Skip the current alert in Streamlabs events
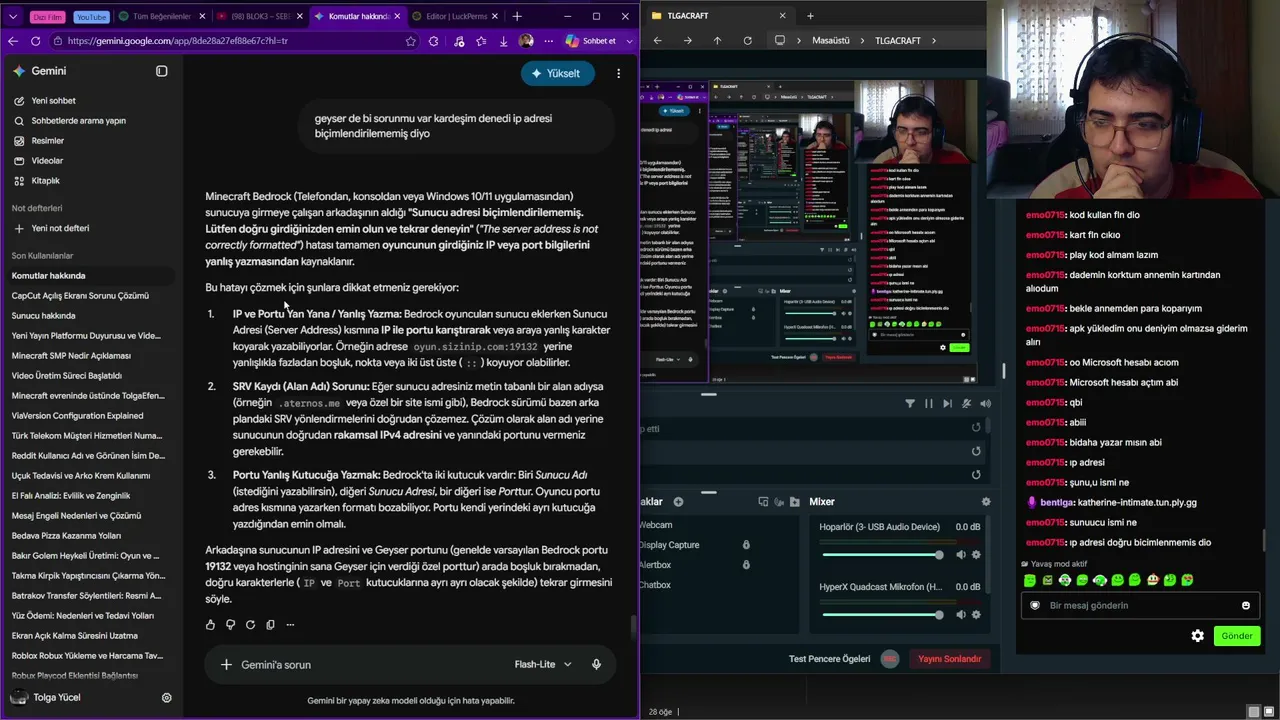The height and width of the screenshot is (720, 1280). 948,404
